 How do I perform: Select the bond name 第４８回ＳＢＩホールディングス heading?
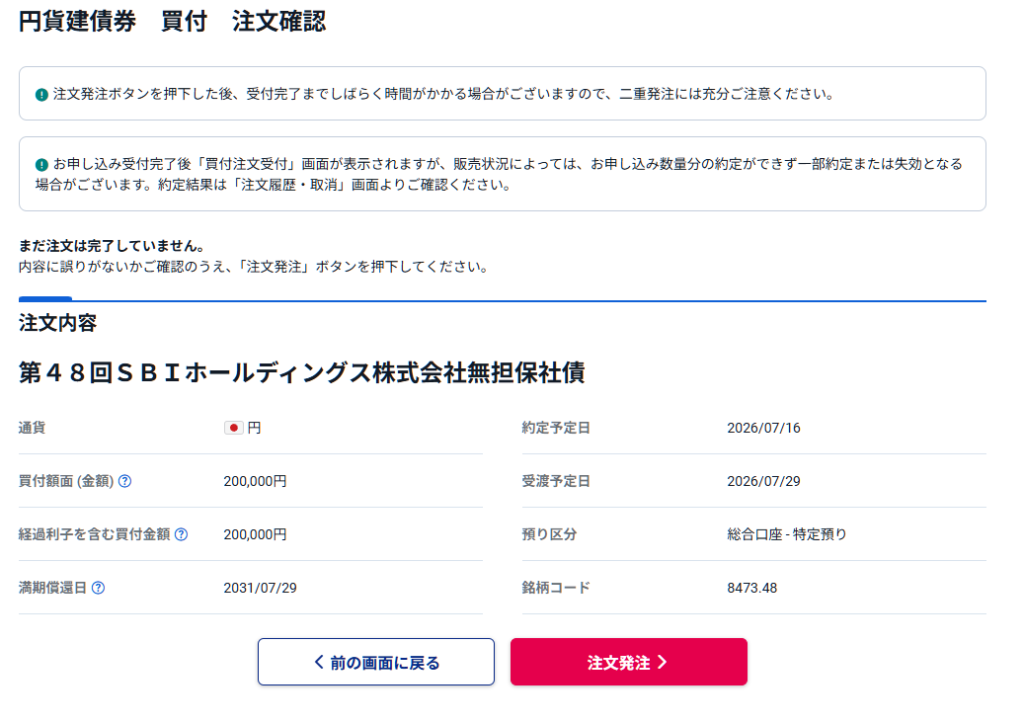click(302, 373)
